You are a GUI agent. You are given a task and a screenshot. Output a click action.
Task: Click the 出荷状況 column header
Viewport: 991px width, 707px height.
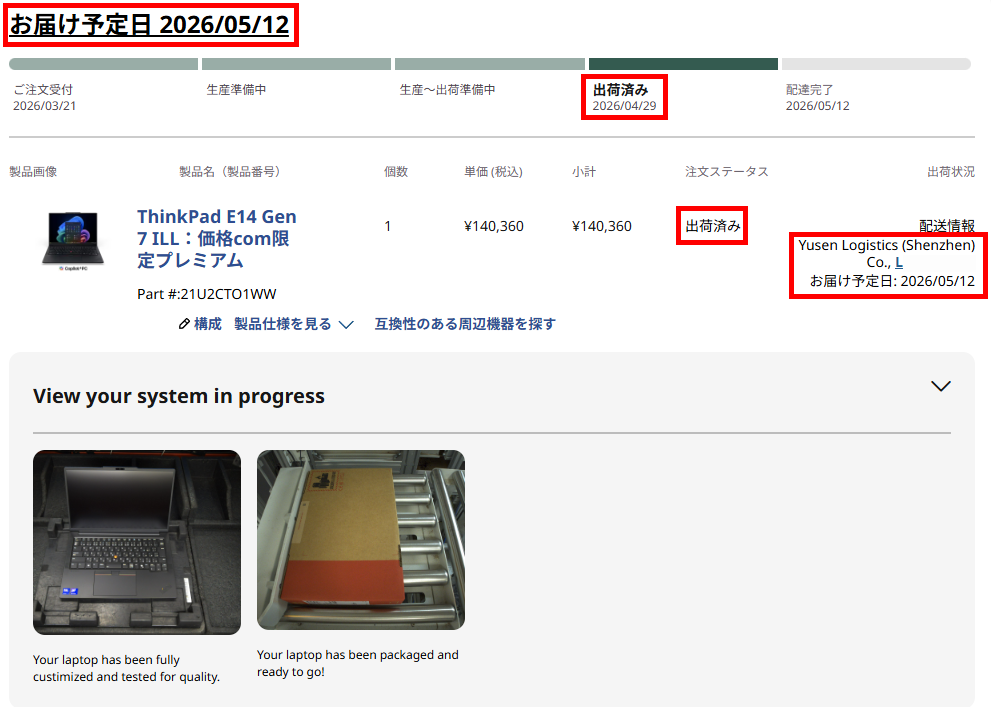click(951, 172)
